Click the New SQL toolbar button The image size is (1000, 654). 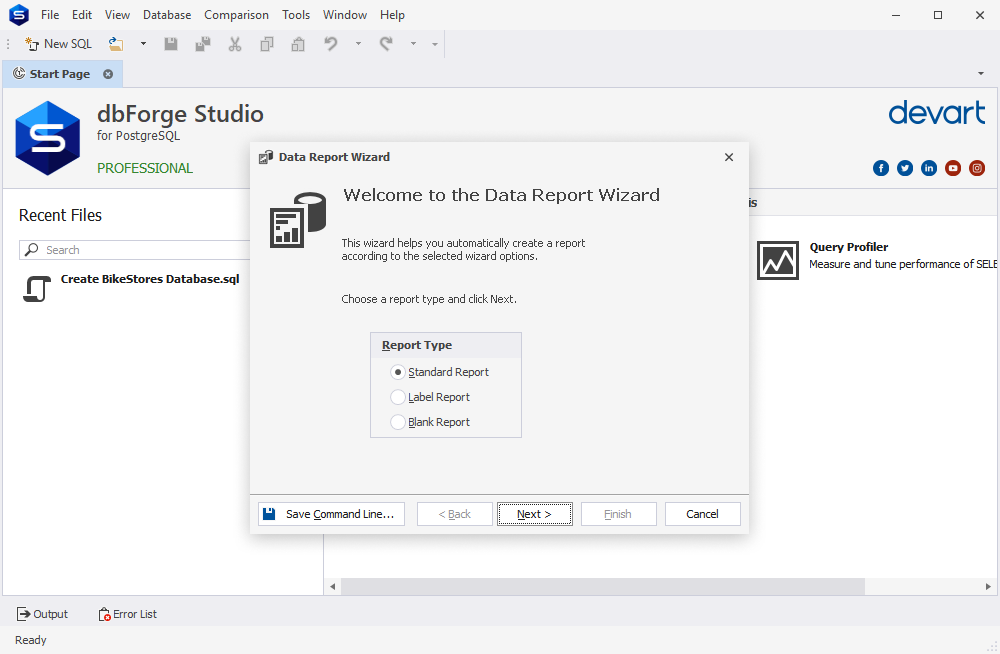point(59,44)
